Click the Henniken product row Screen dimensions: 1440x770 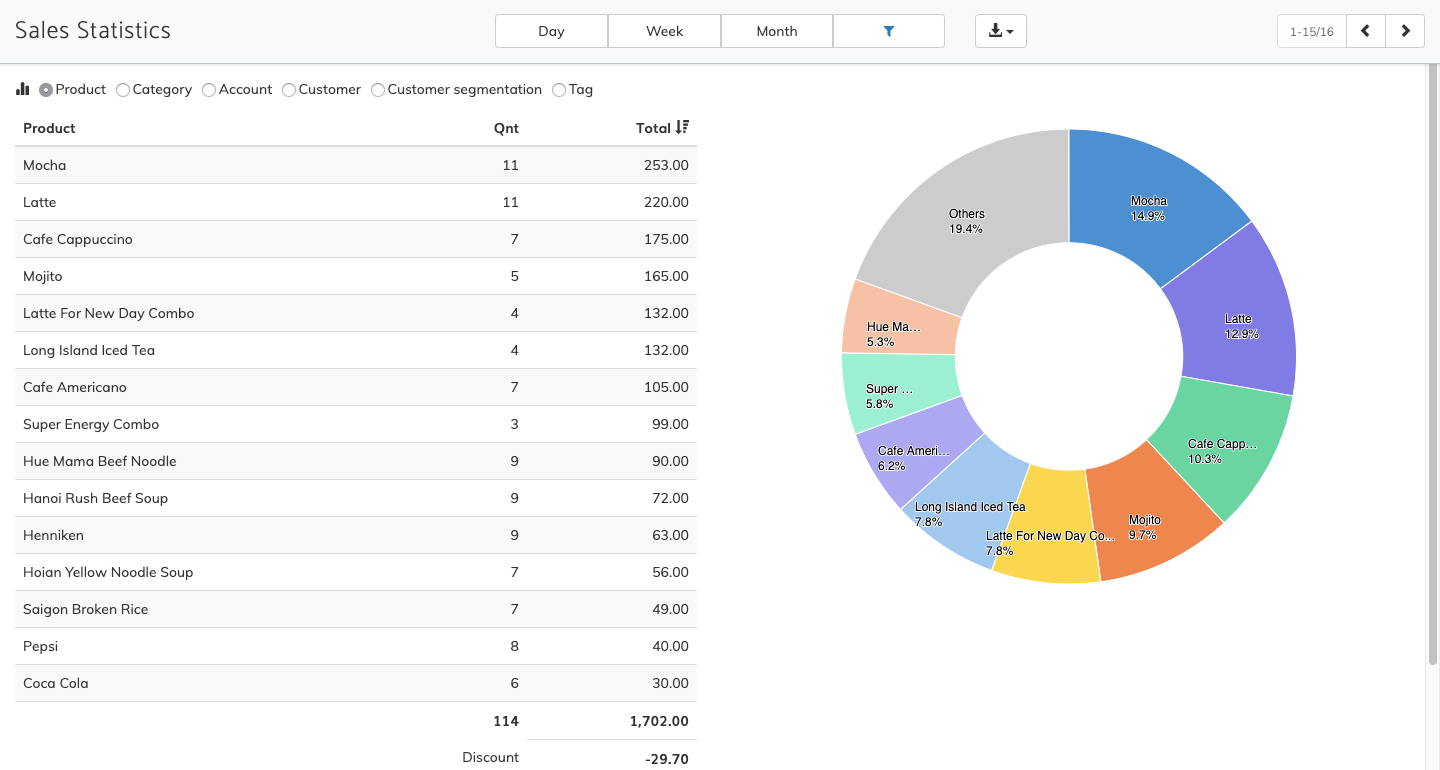pyautogui.click(x=356, y=535)
